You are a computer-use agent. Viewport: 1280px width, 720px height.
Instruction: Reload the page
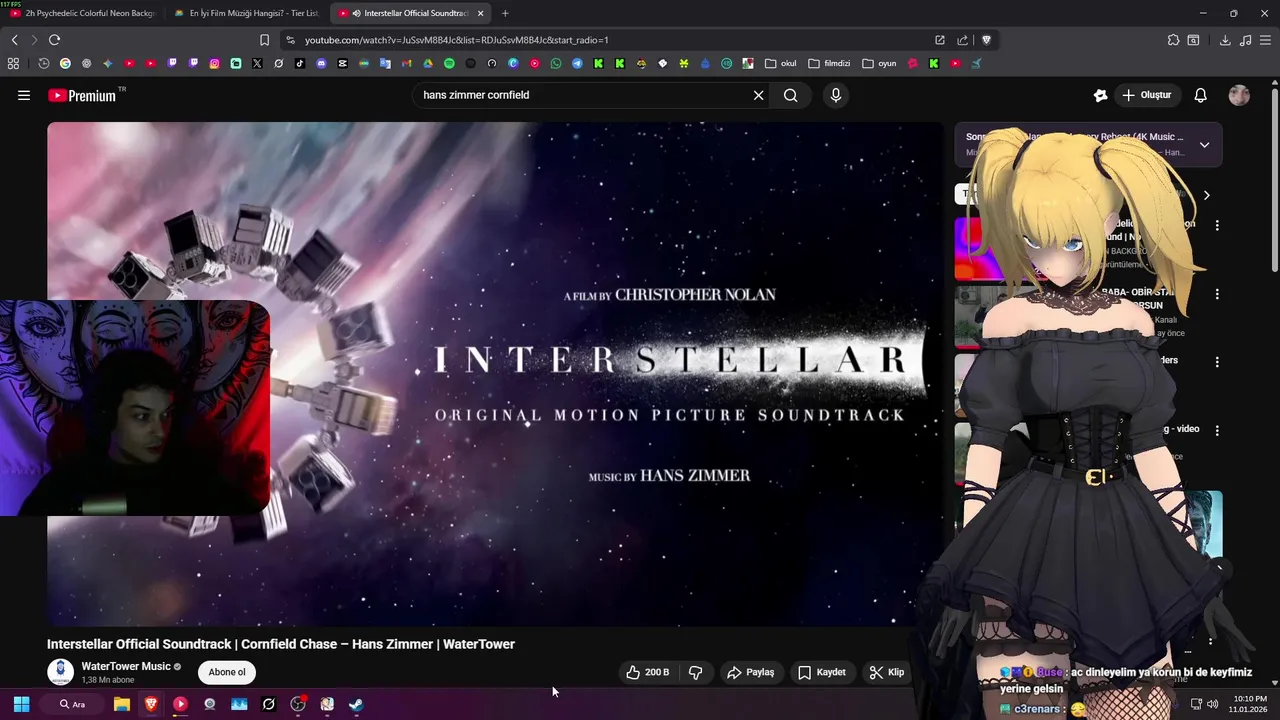click(x=54, y=40)
